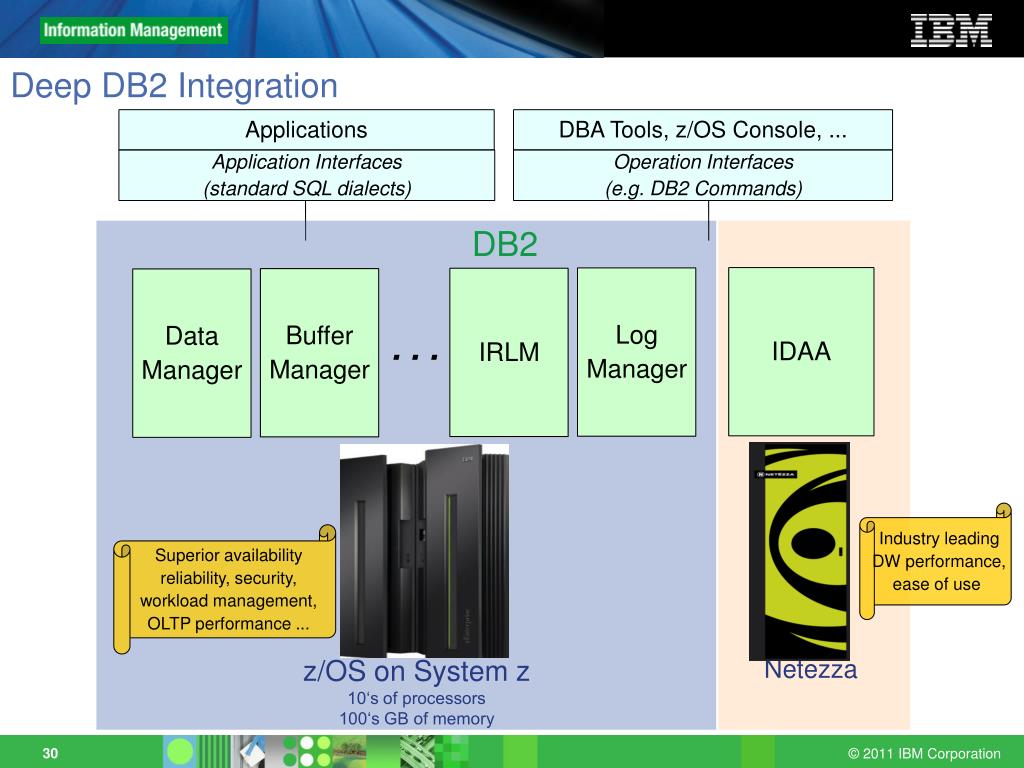Click the Log Manager box

637,351
